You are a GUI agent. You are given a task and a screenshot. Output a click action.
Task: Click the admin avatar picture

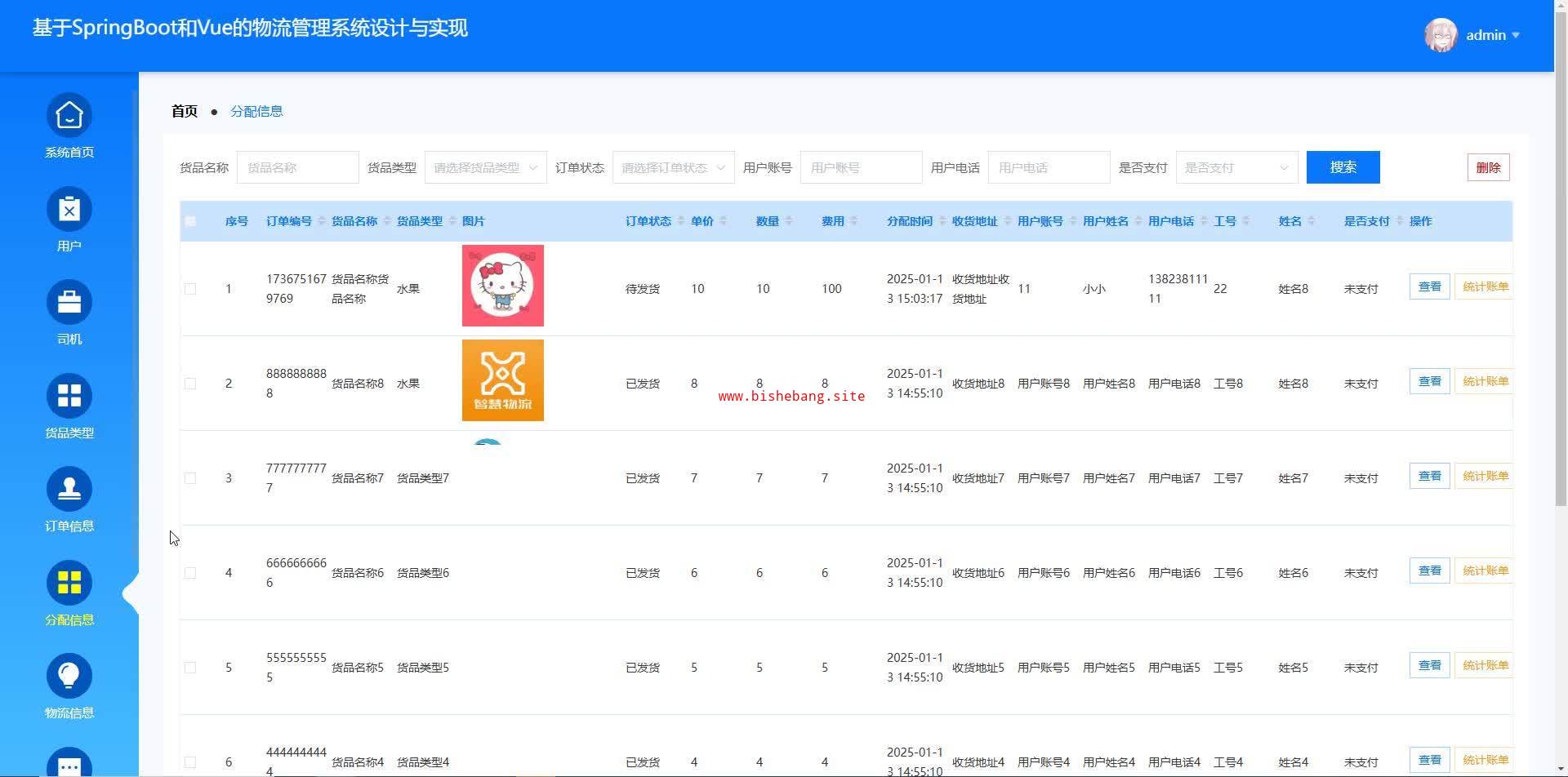coord(1441,35)
